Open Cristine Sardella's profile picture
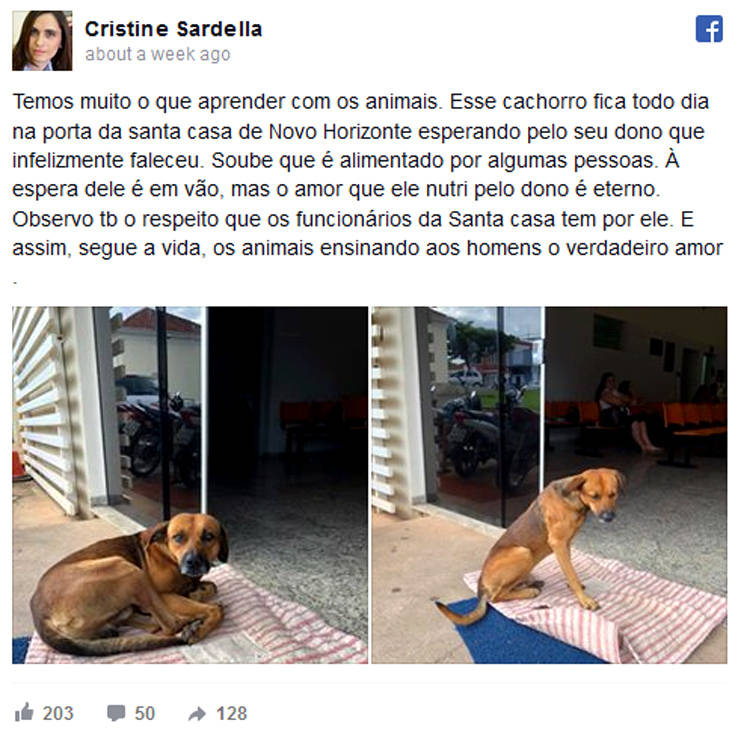Screen dimensions: 735x729 [42, 41]
